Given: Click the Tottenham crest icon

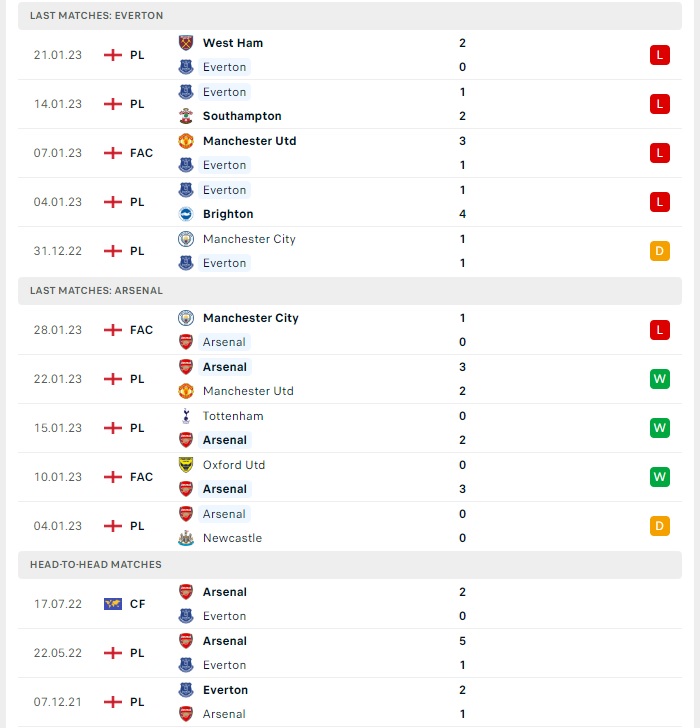Looking at the screenshot, I should (x=186, y=416).
